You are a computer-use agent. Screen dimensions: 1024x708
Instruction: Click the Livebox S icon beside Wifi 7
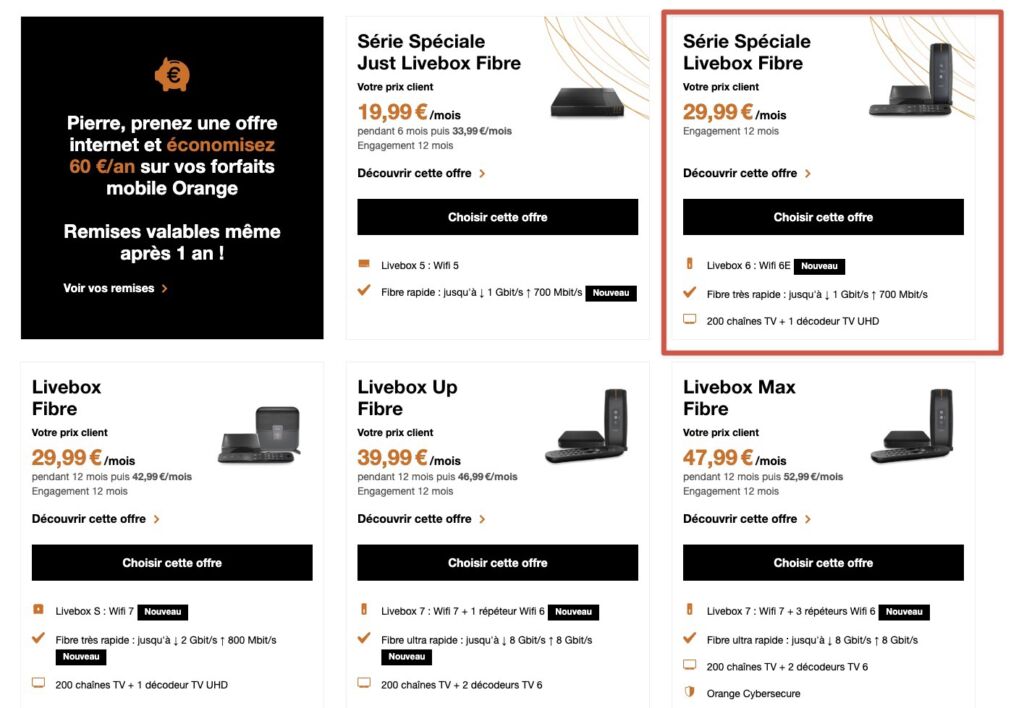(x=38, y=610)
